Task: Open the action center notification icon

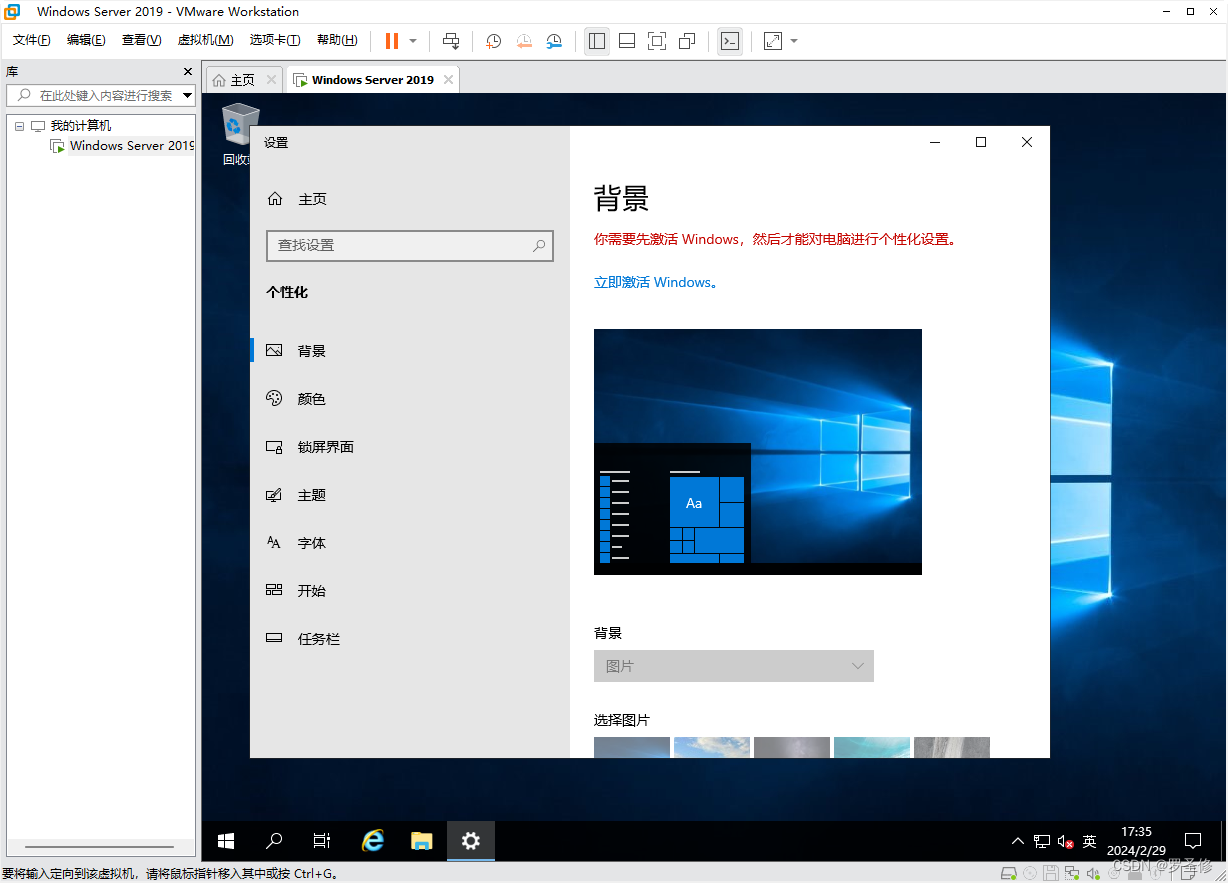Action: click(1193, 841)
